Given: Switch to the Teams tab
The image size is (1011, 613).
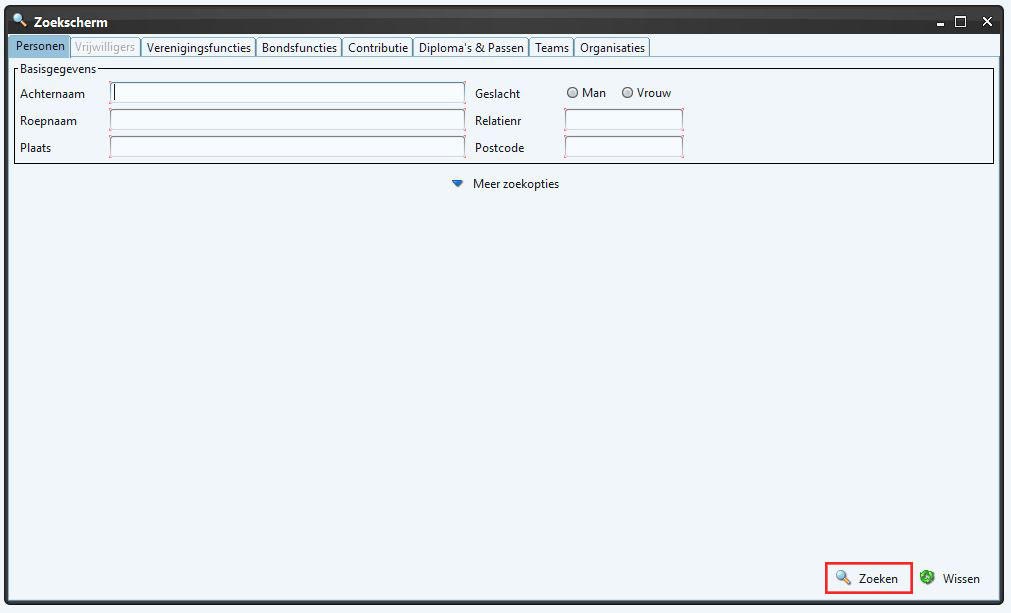Looking at the screenshot, I should [551, 47].
